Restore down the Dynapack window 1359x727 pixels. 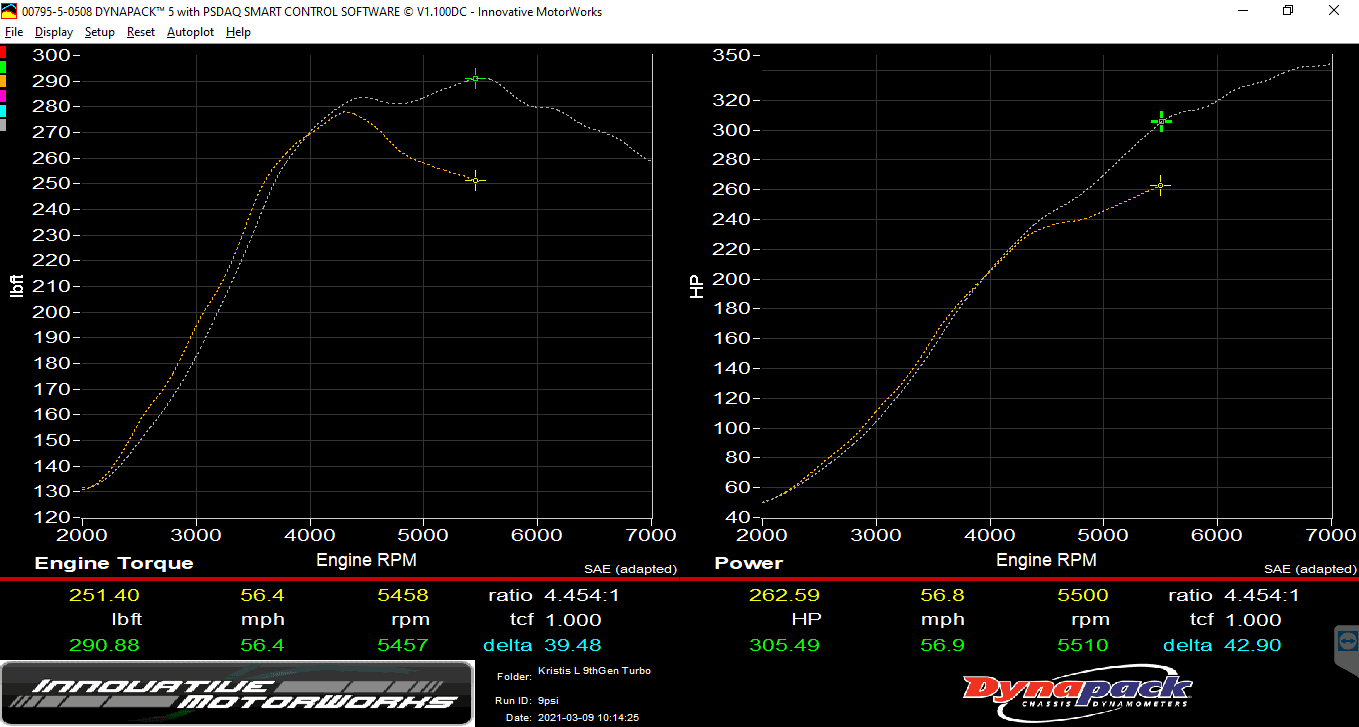point(1288,11)
